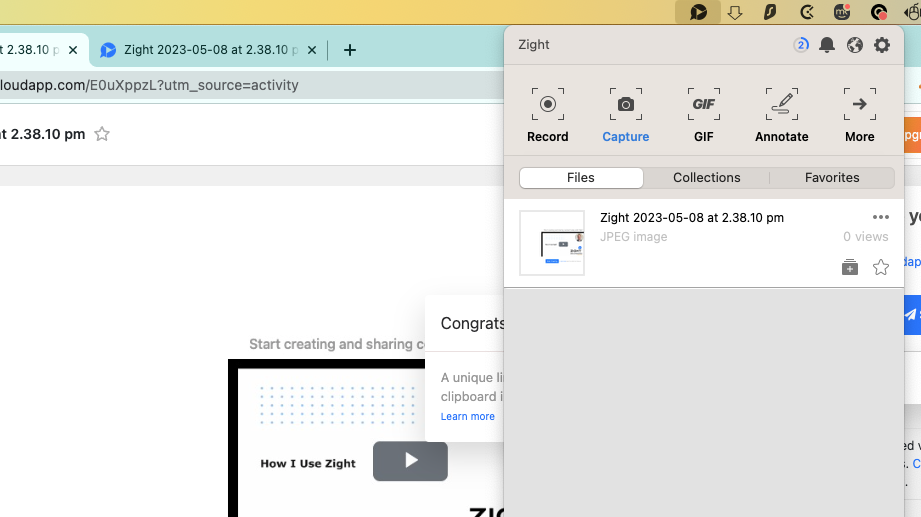This screenshot has width=921, height=517.
Task: Favorite the file with the star icon in panel
Action: (880, 267)
